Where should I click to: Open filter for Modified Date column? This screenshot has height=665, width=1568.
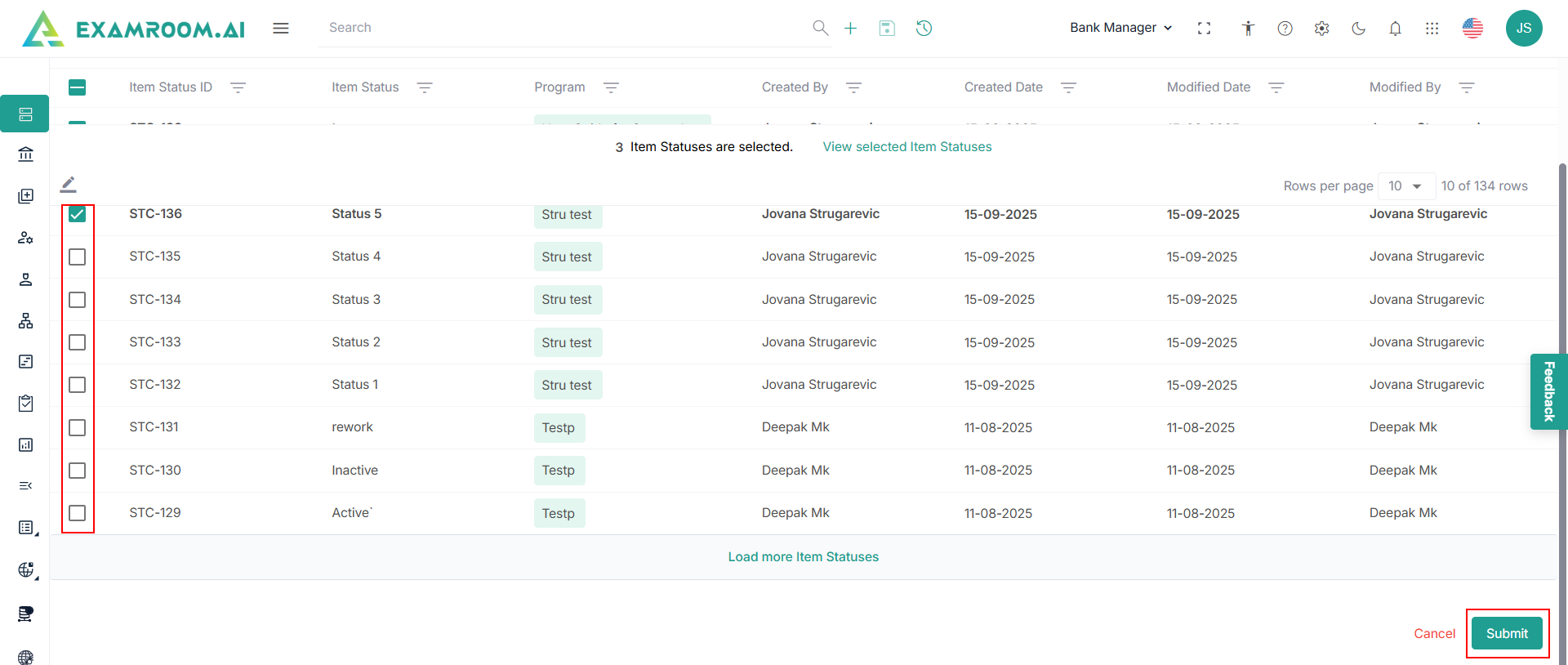(1276, 87)
